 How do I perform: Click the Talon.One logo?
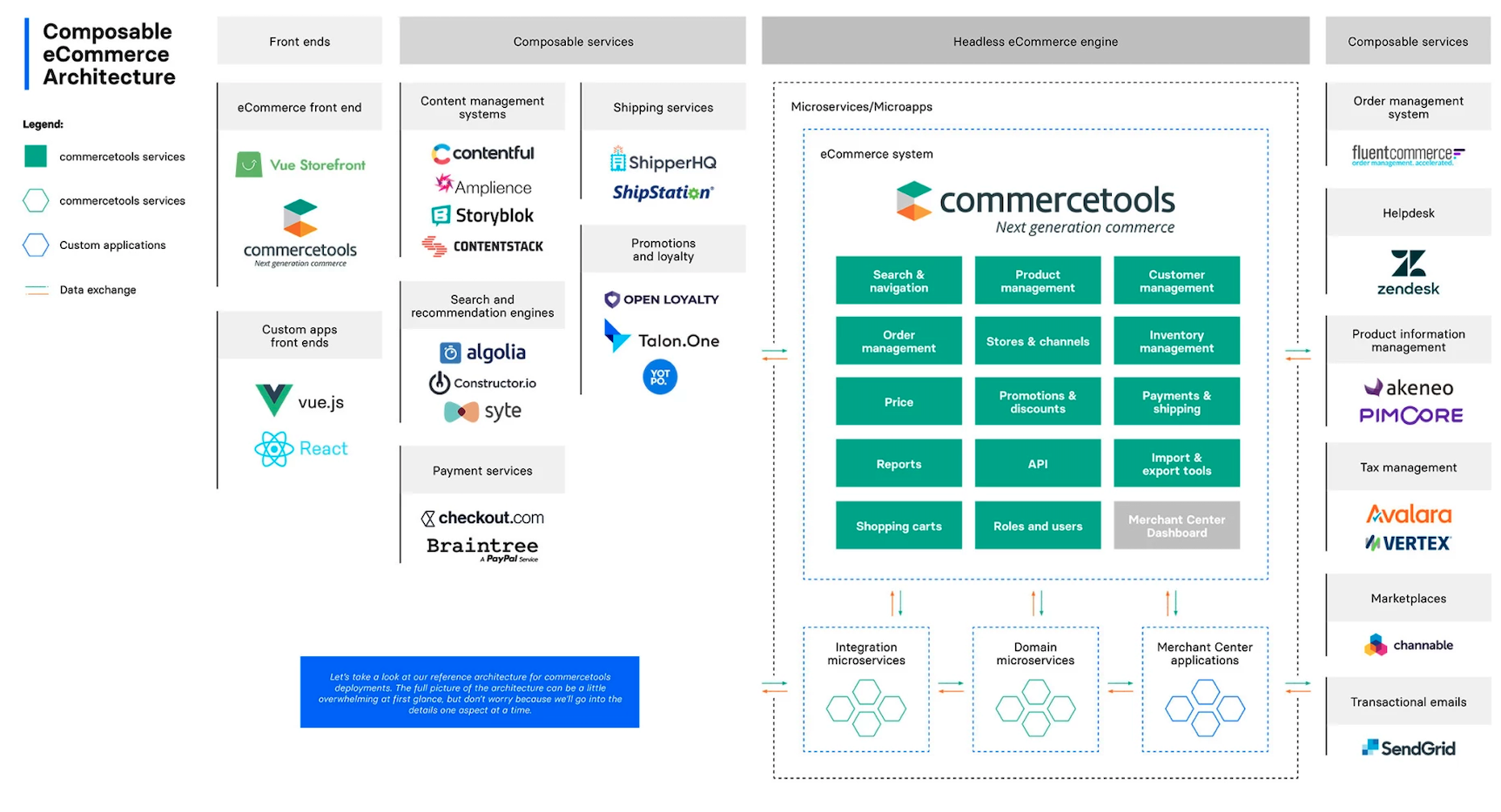662,339
